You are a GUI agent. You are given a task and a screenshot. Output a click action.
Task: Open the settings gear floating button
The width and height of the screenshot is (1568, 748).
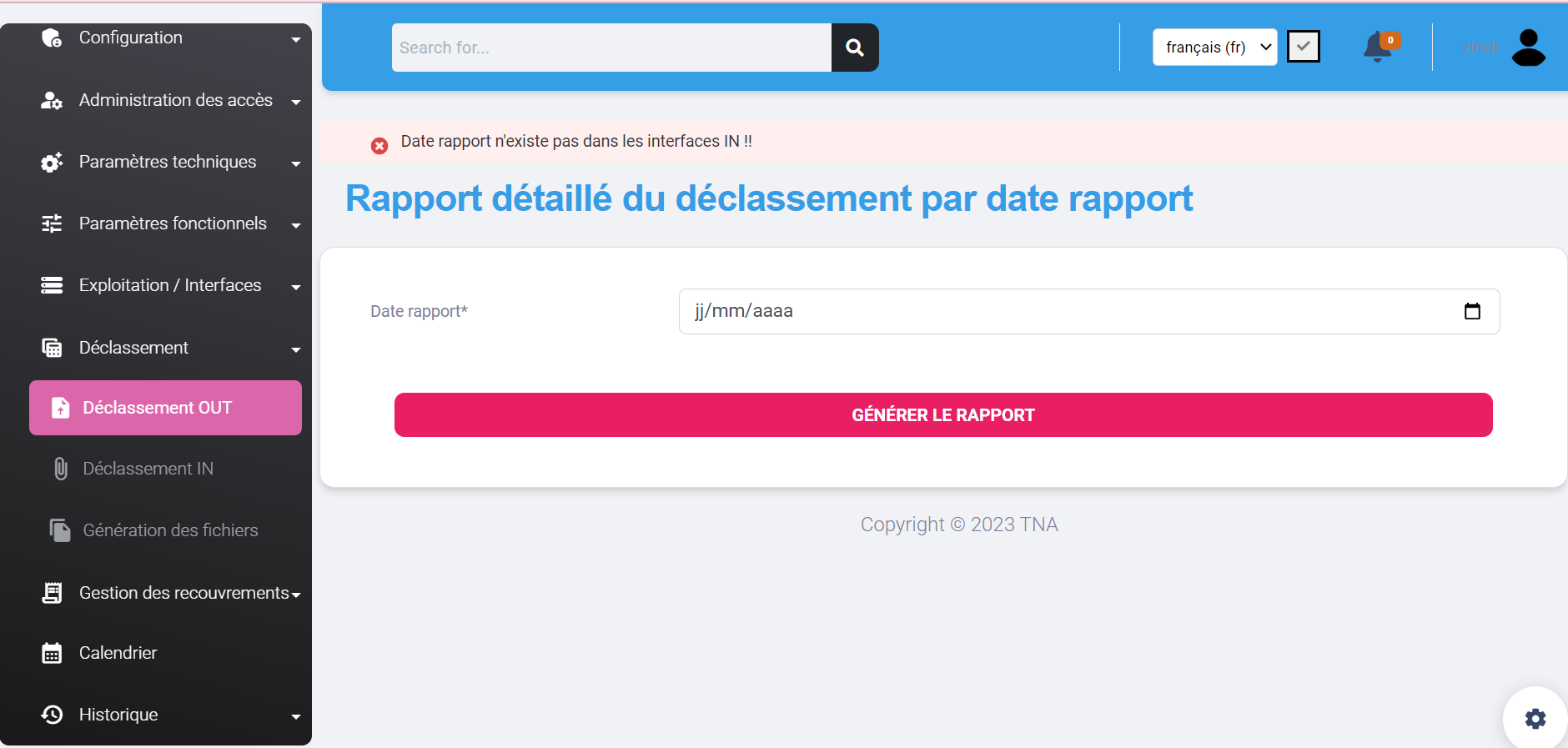tap(1535, 718)
